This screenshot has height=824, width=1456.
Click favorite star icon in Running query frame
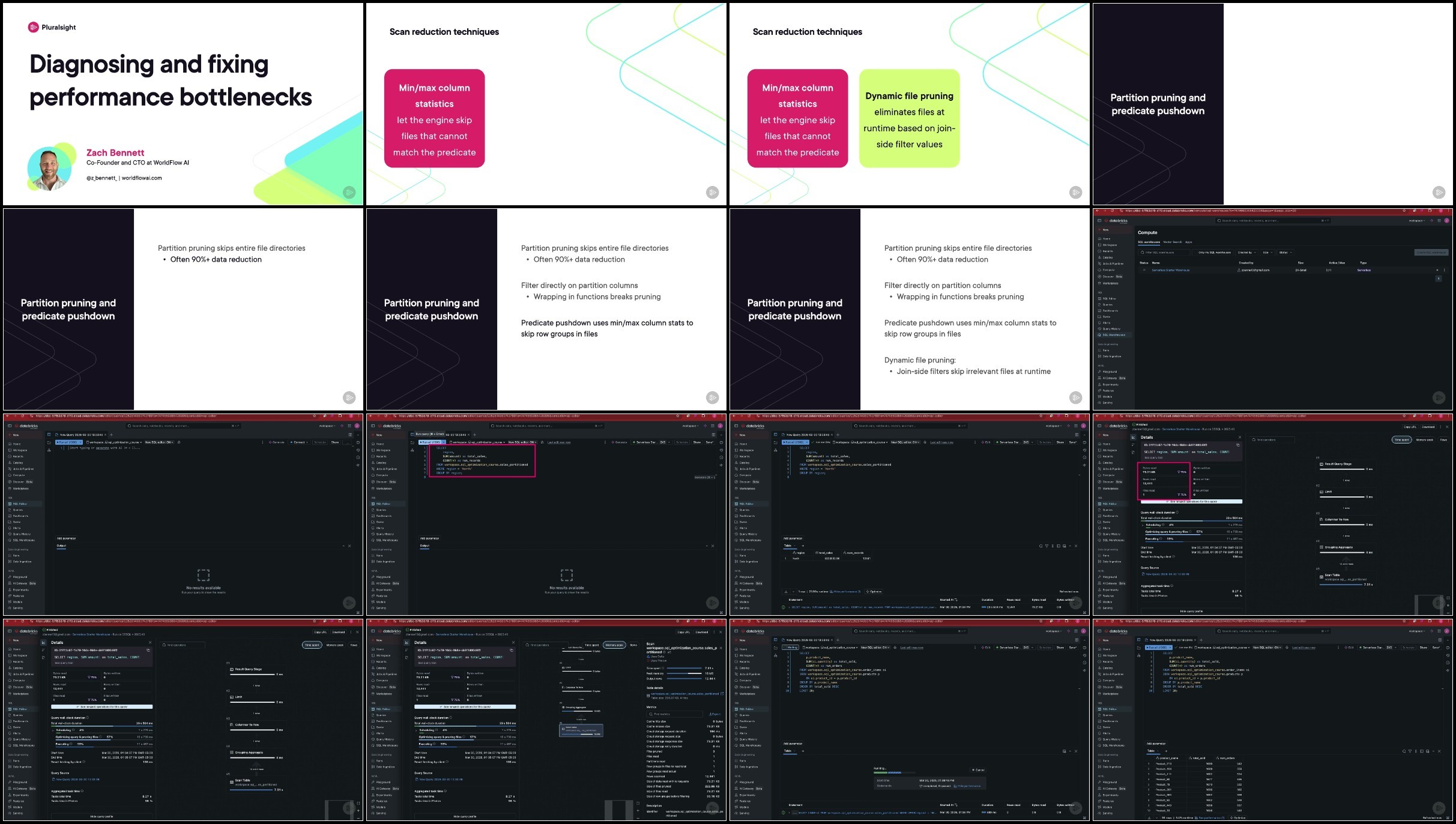click(x=895, y=648)
